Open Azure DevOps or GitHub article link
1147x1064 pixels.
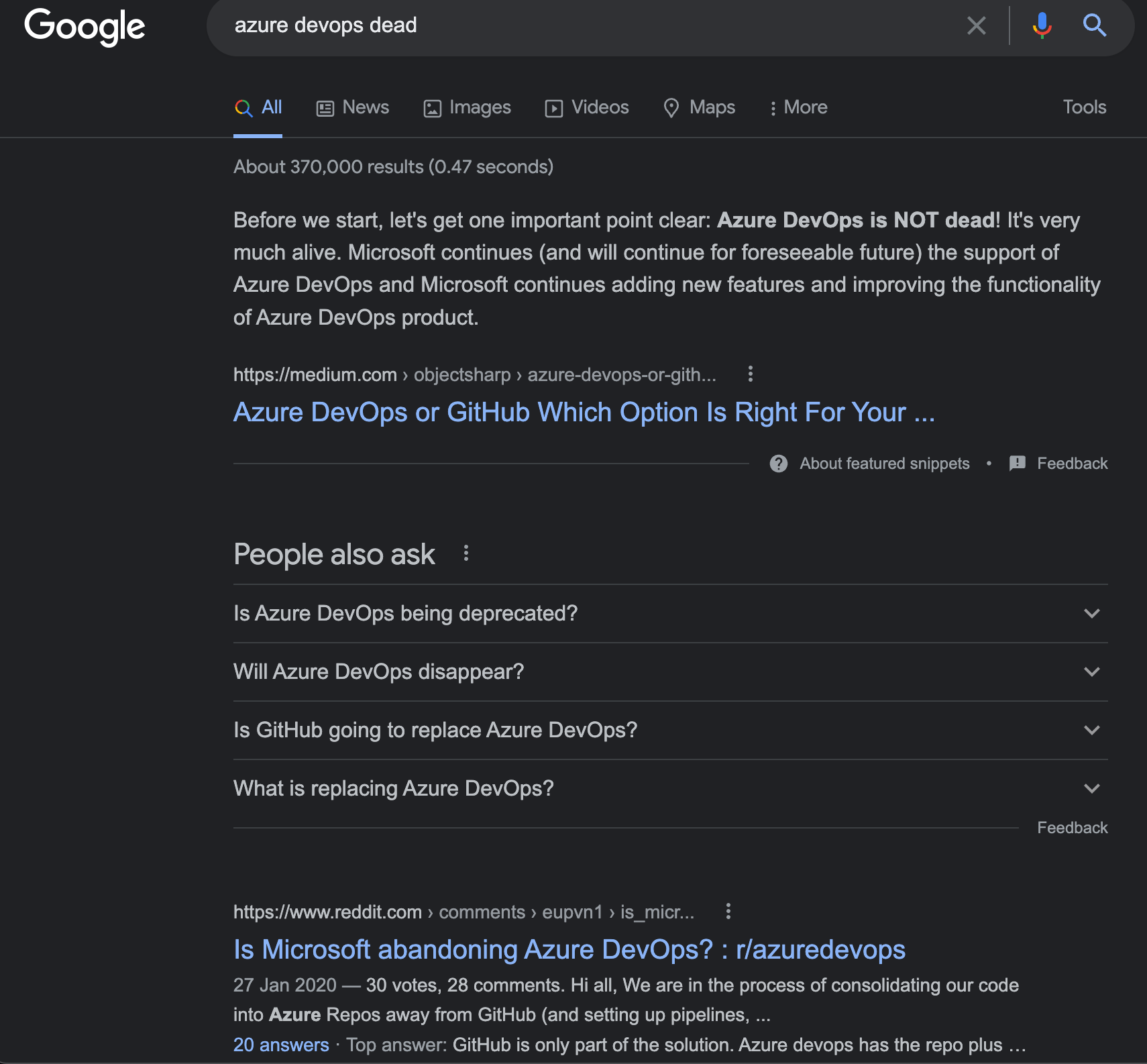(x=584, y=412)
